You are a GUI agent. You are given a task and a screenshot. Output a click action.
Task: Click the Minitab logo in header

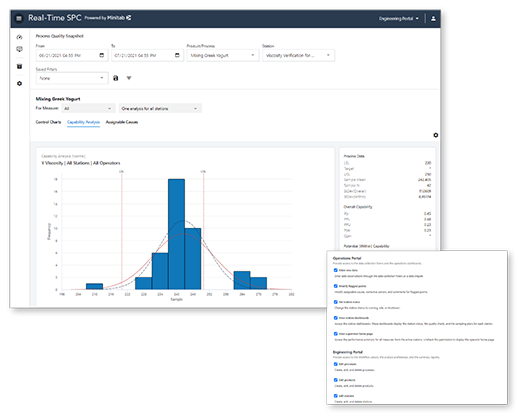tap(119, 18)
